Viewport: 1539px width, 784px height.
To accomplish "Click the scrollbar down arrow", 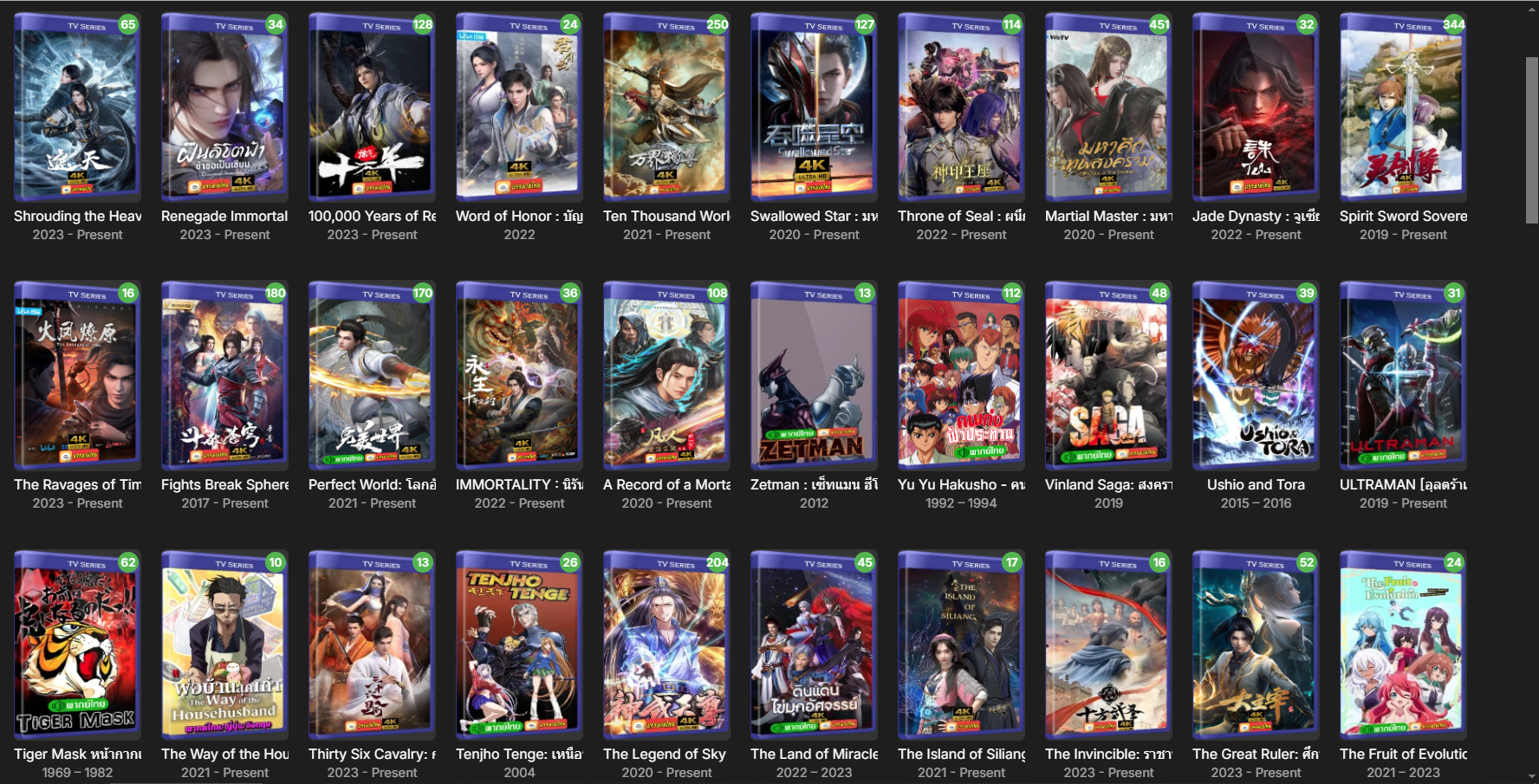I will click(1531, 776).
